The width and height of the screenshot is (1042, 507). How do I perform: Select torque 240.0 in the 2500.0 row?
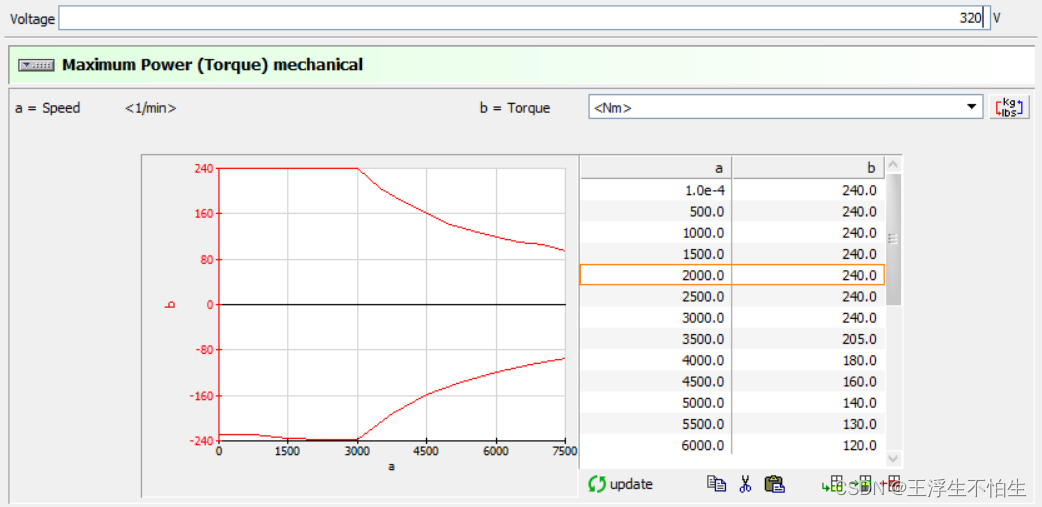coord(809,296)
